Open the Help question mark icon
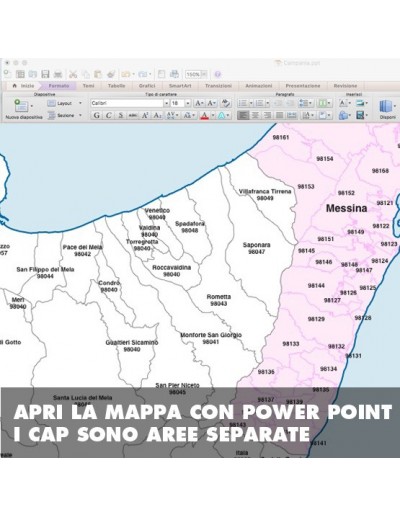 (218, 74)
